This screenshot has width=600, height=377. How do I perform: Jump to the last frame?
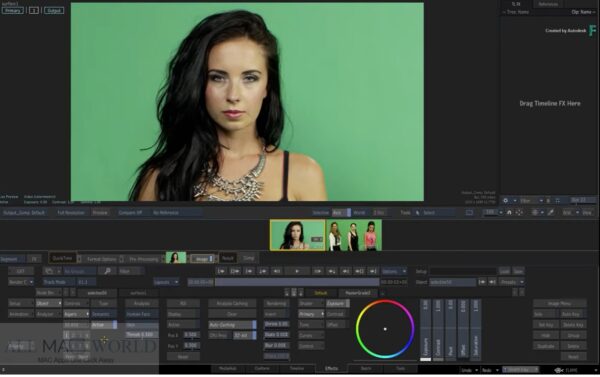point(373,271)
